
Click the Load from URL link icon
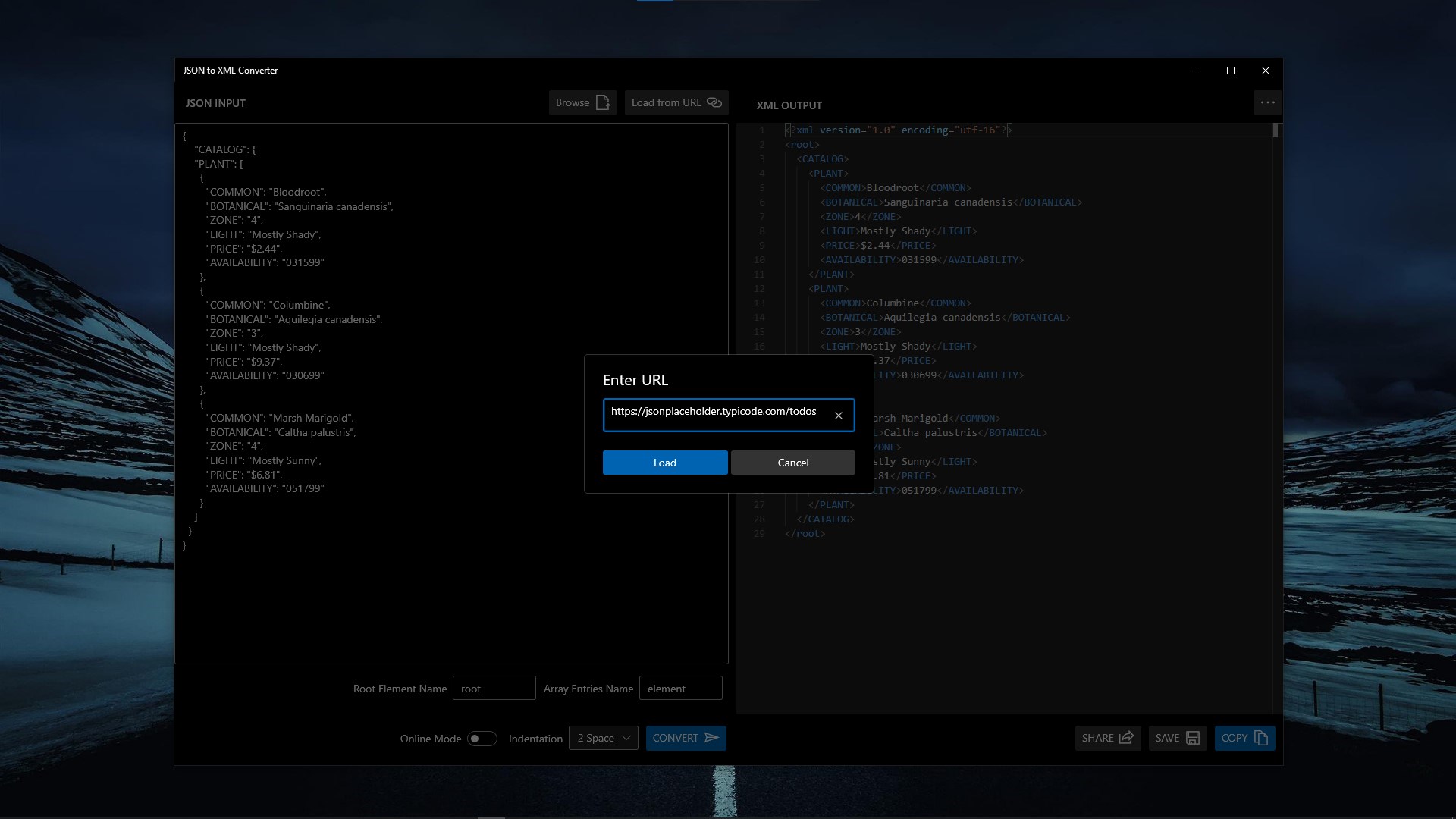click(x=714, y=102)
